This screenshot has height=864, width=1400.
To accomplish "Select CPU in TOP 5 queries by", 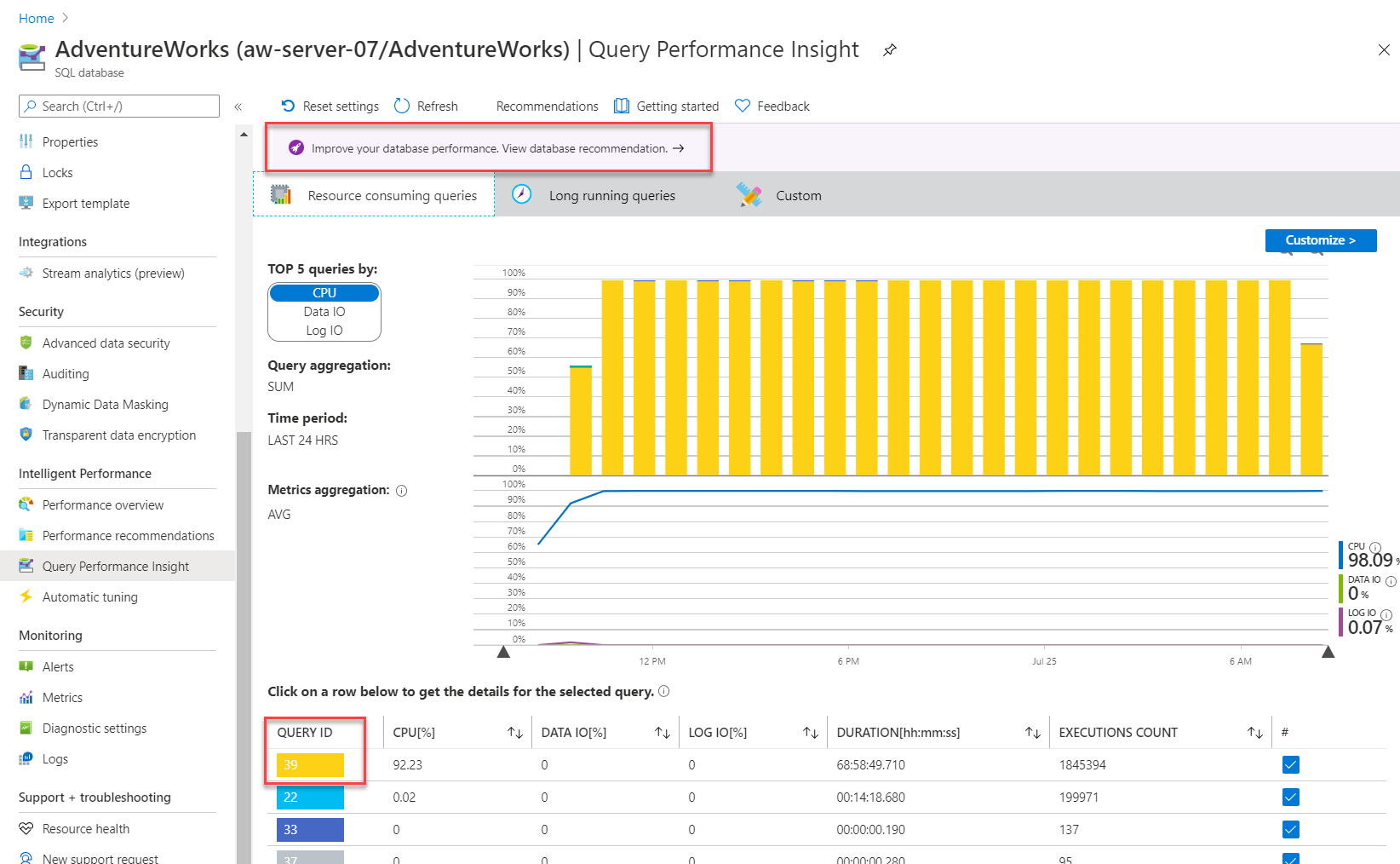I will point(324,292).
